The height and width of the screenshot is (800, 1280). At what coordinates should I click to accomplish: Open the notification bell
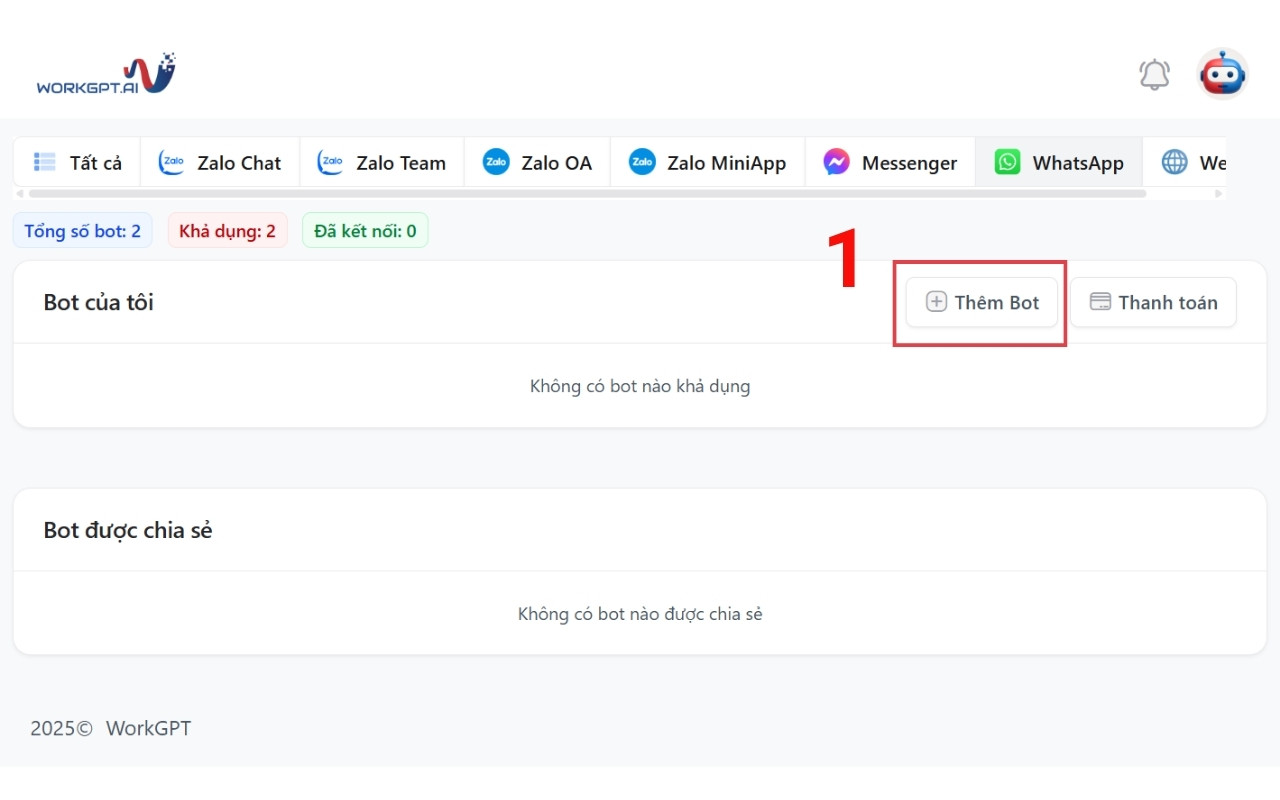1154,74
